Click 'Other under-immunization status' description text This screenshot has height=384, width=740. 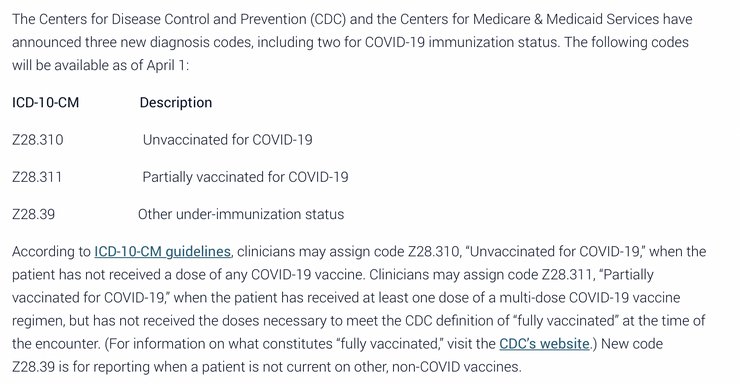241,214
